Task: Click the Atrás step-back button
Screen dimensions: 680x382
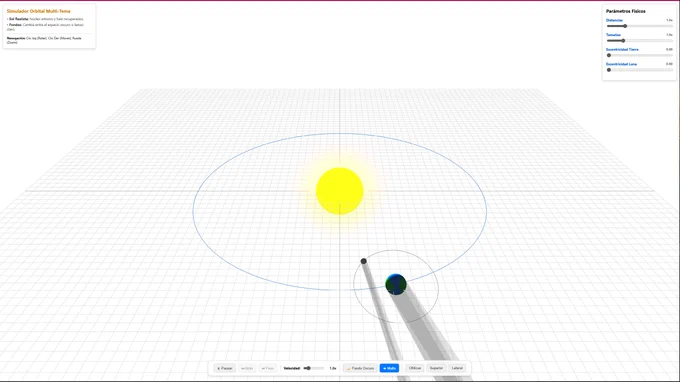Action: tap(247, 368)
